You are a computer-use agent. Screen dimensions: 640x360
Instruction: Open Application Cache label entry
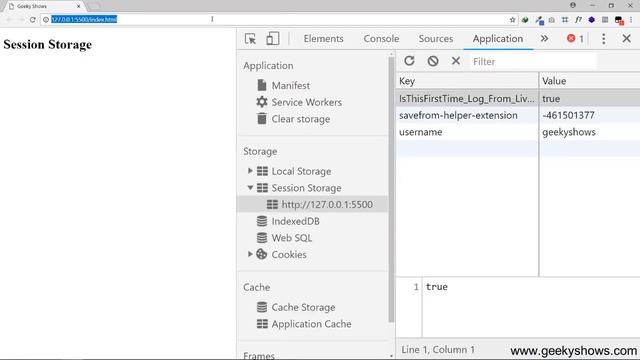point(311,324)
